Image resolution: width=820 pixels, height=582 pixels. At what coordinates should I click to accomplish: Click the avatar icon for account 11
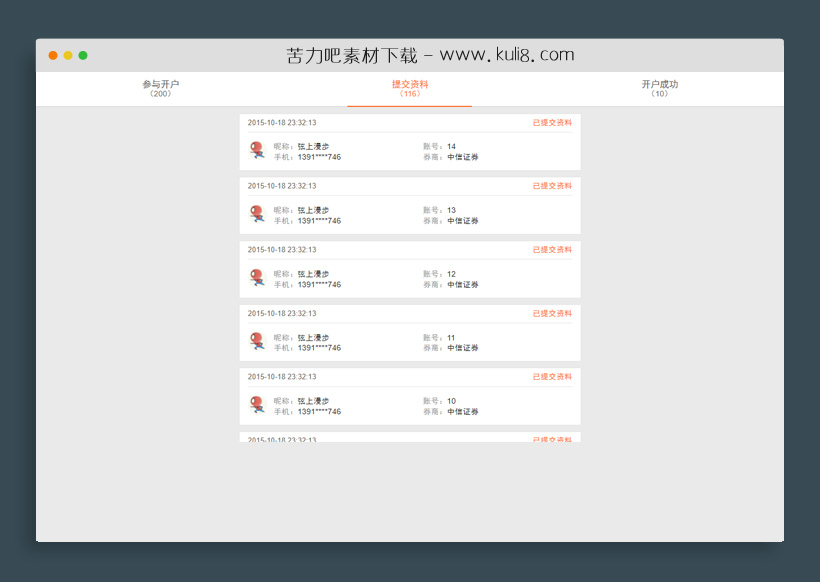[257, 341]
